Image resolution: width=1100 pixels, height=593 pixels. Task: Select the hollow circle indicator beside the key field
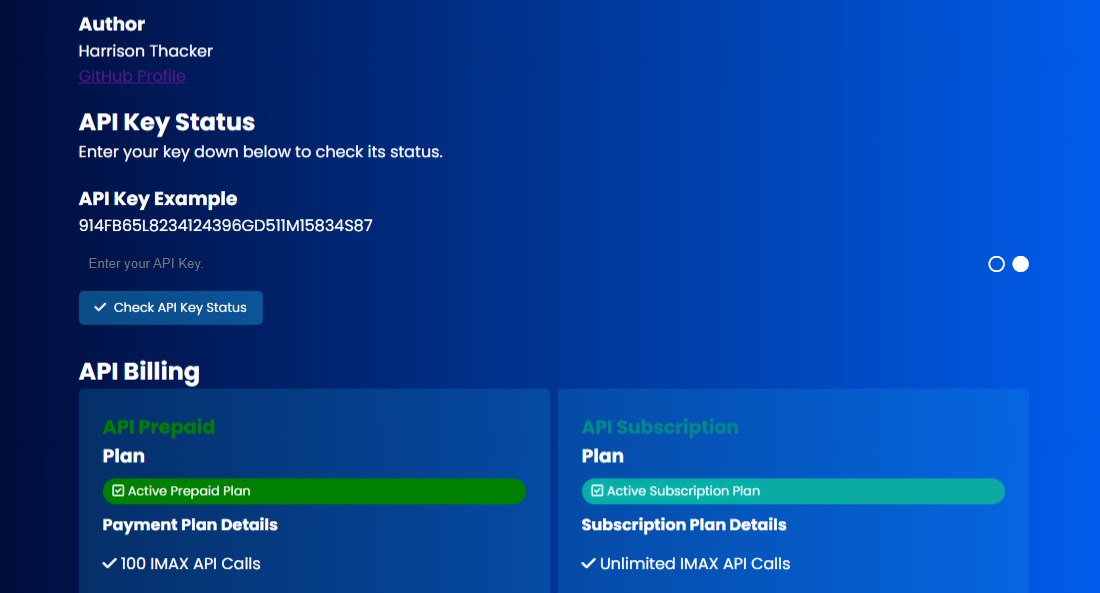pyautogui.click(x=996, y=264)
